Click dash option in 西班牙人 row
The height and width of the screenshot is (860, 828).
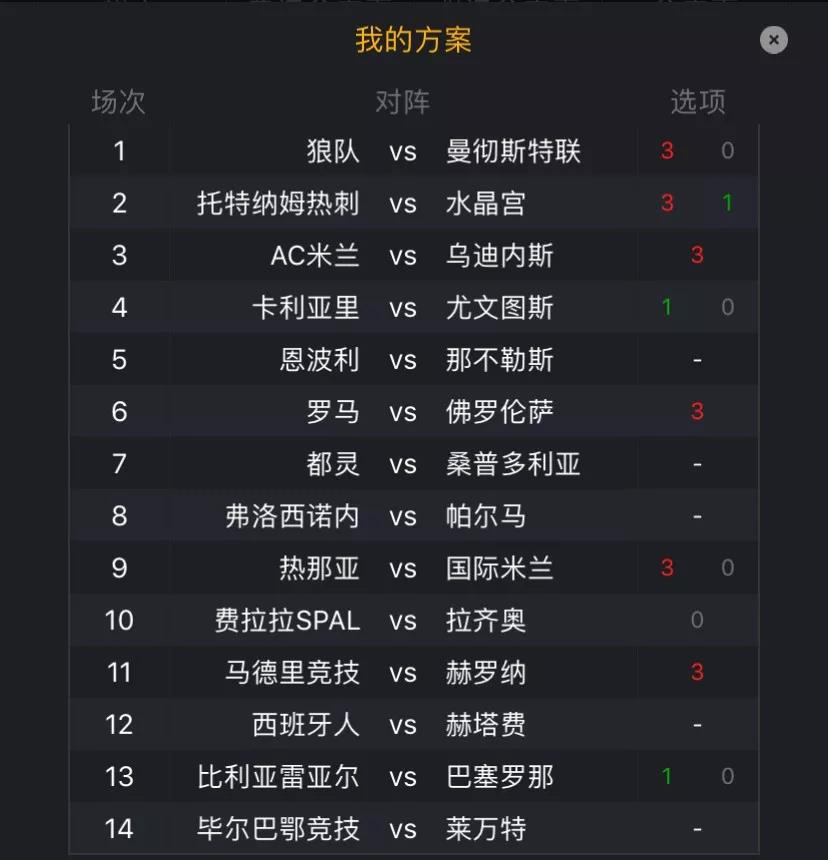click(x=697, y=725)
